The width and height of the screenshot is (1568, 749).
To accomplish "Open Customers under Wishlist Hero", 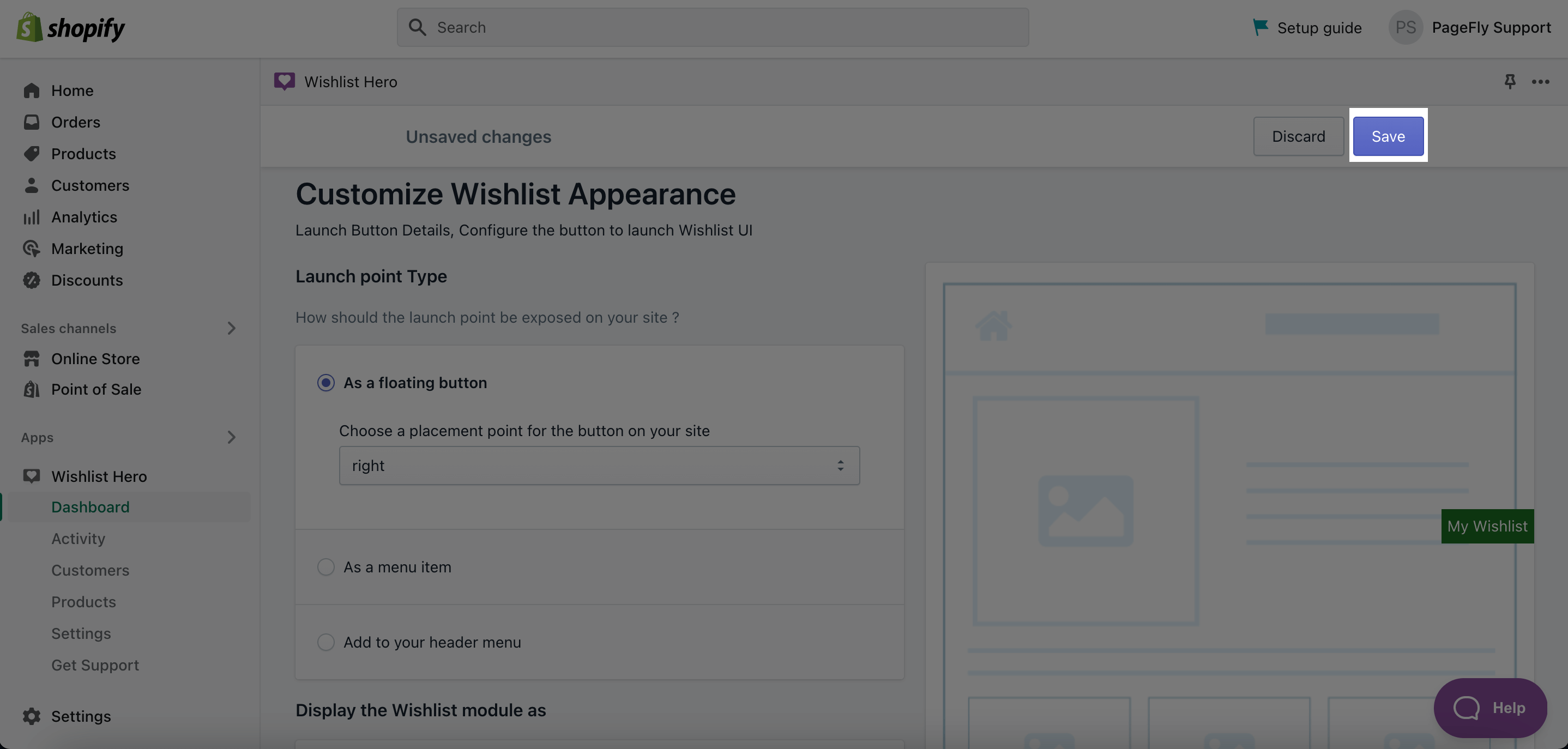I will [x=90, y=570].
